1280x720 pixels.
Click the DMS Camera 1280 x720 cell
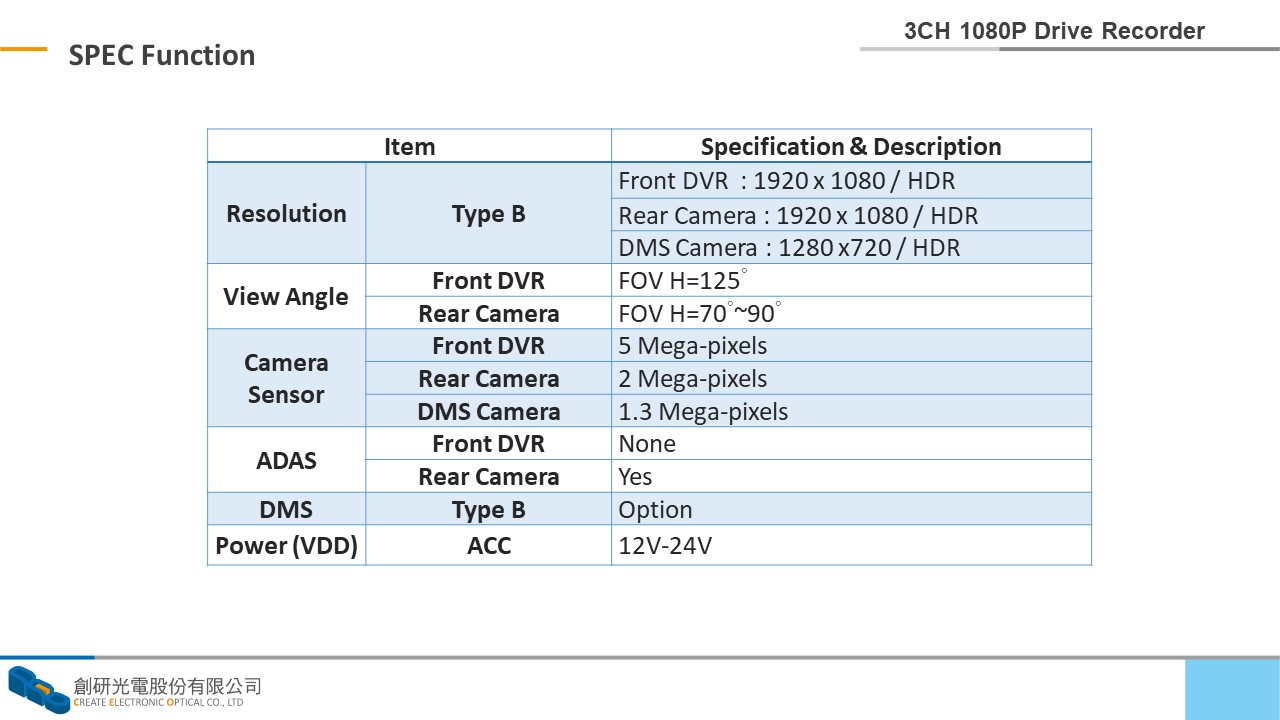(851, 247)
